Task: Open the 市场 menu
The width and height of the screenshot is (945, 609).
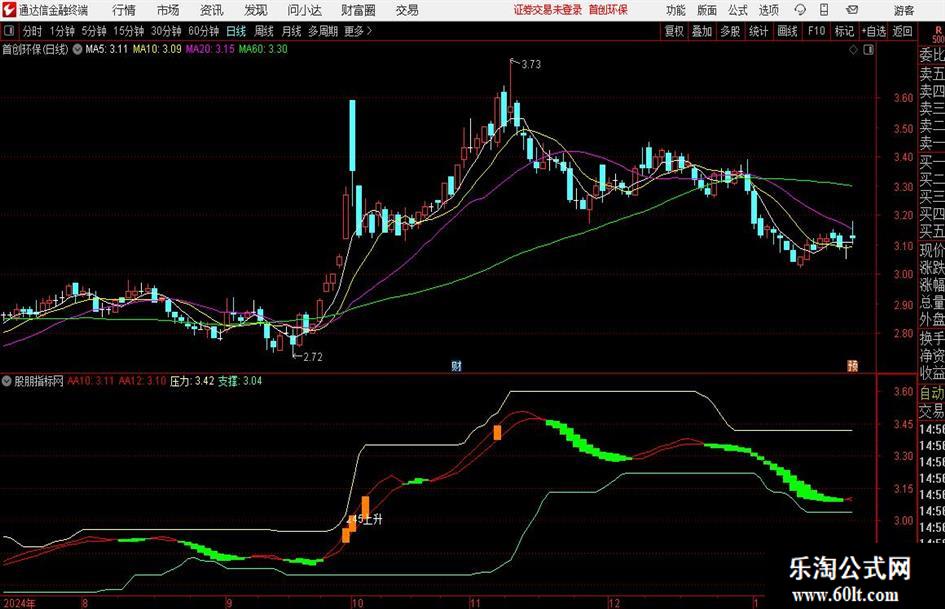Action: tap(168, 10)
